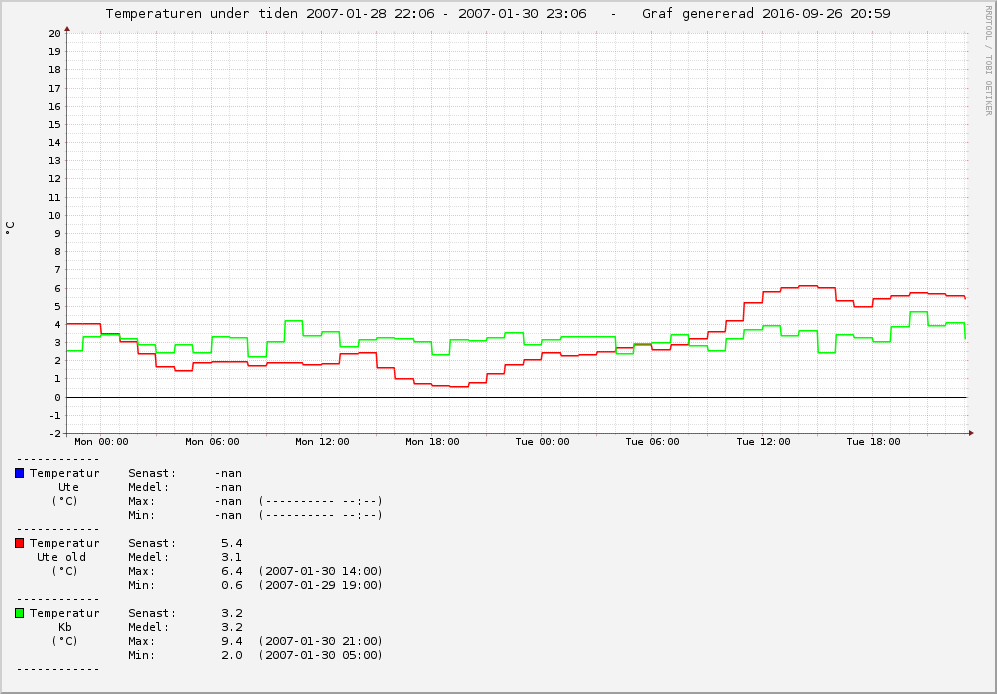Click the red Temperatur Ute old swatch

[x=20, y=543]
